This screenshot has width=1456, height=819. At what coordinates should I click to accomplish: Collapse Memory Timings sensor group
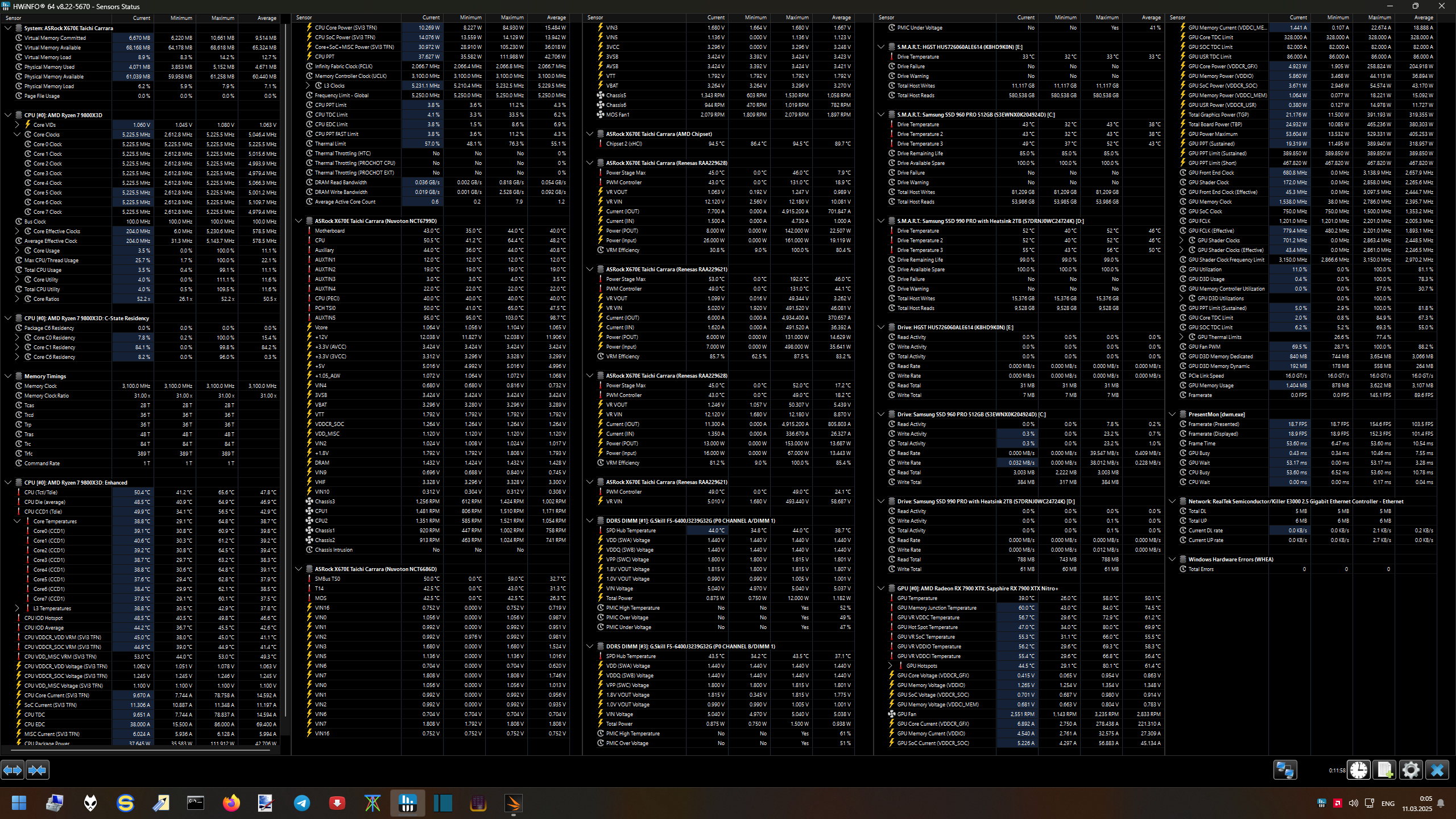coord(8,377)
